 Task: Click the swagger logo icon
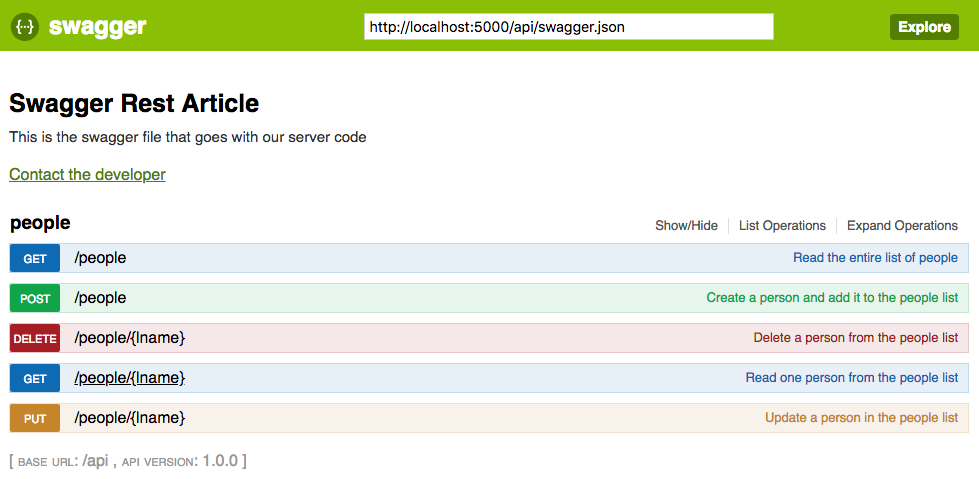click(x=25, y=27)
